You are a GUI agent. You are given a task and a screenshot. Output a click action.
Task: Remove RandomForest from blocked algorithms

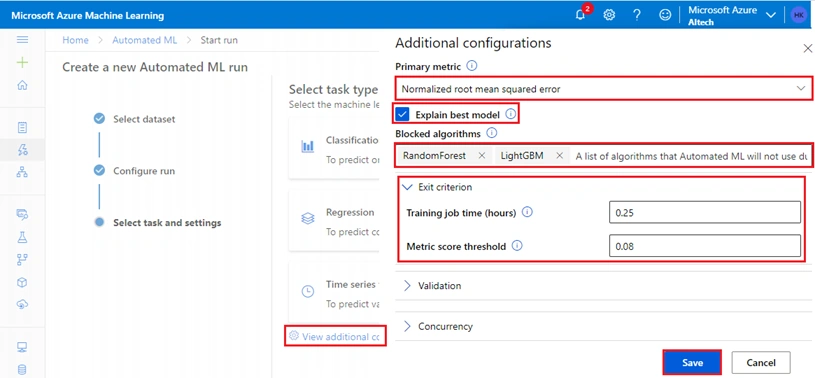point(481,155)
